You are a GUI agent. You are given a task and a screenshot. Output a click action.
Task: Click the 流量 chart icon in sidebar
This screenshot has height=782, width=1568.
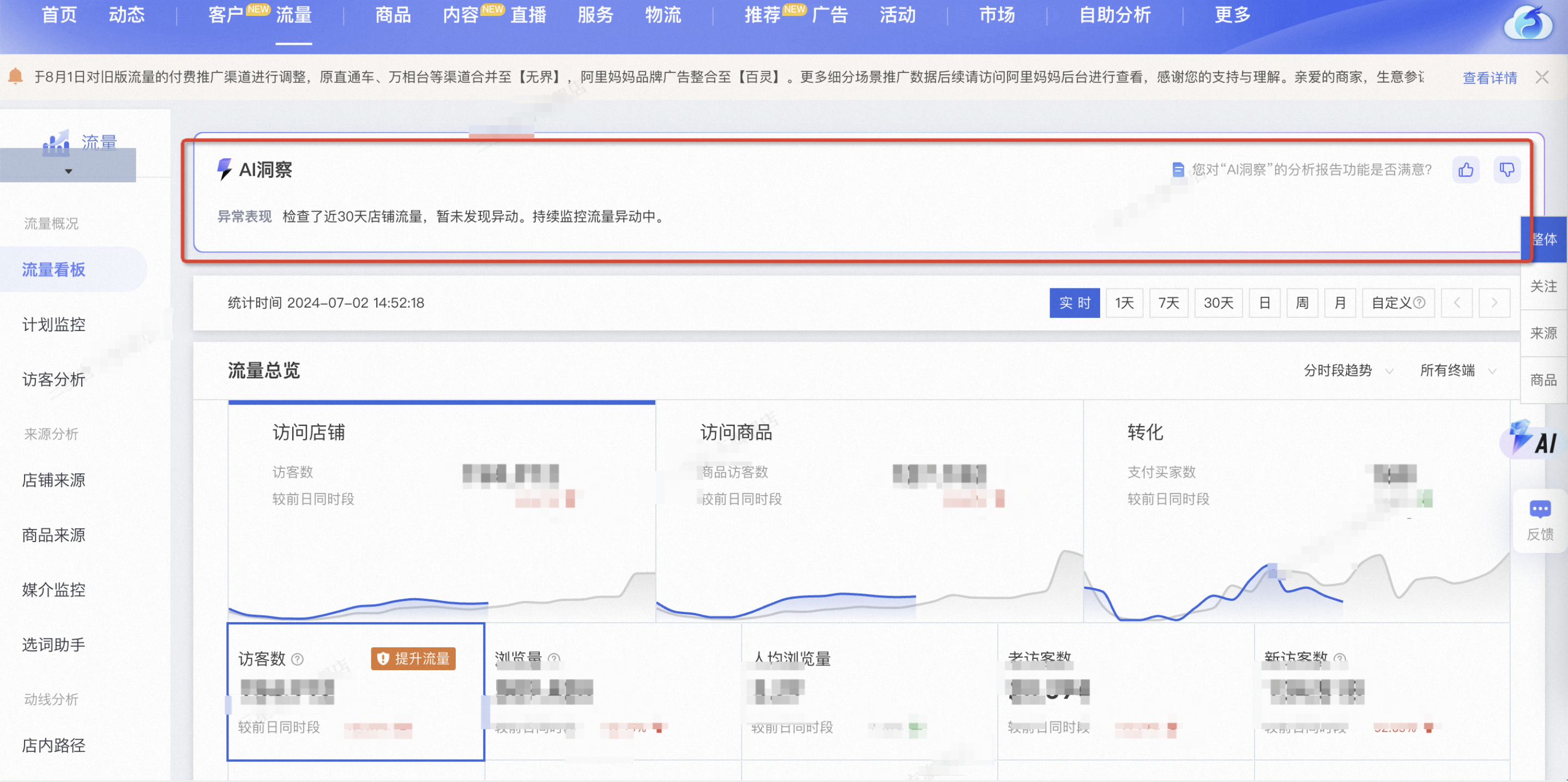[56, 144]
